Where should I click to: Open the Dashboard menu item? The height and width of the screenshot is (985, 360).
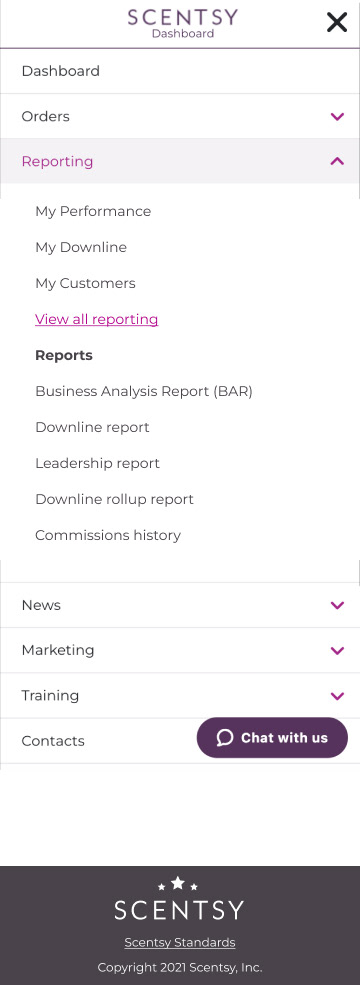[180, 71]
